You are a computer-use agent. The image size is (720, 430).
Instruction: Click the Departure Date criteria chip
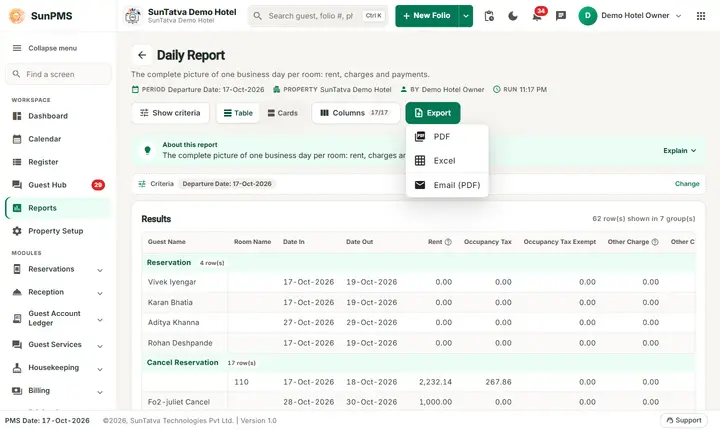pos(227,184)
